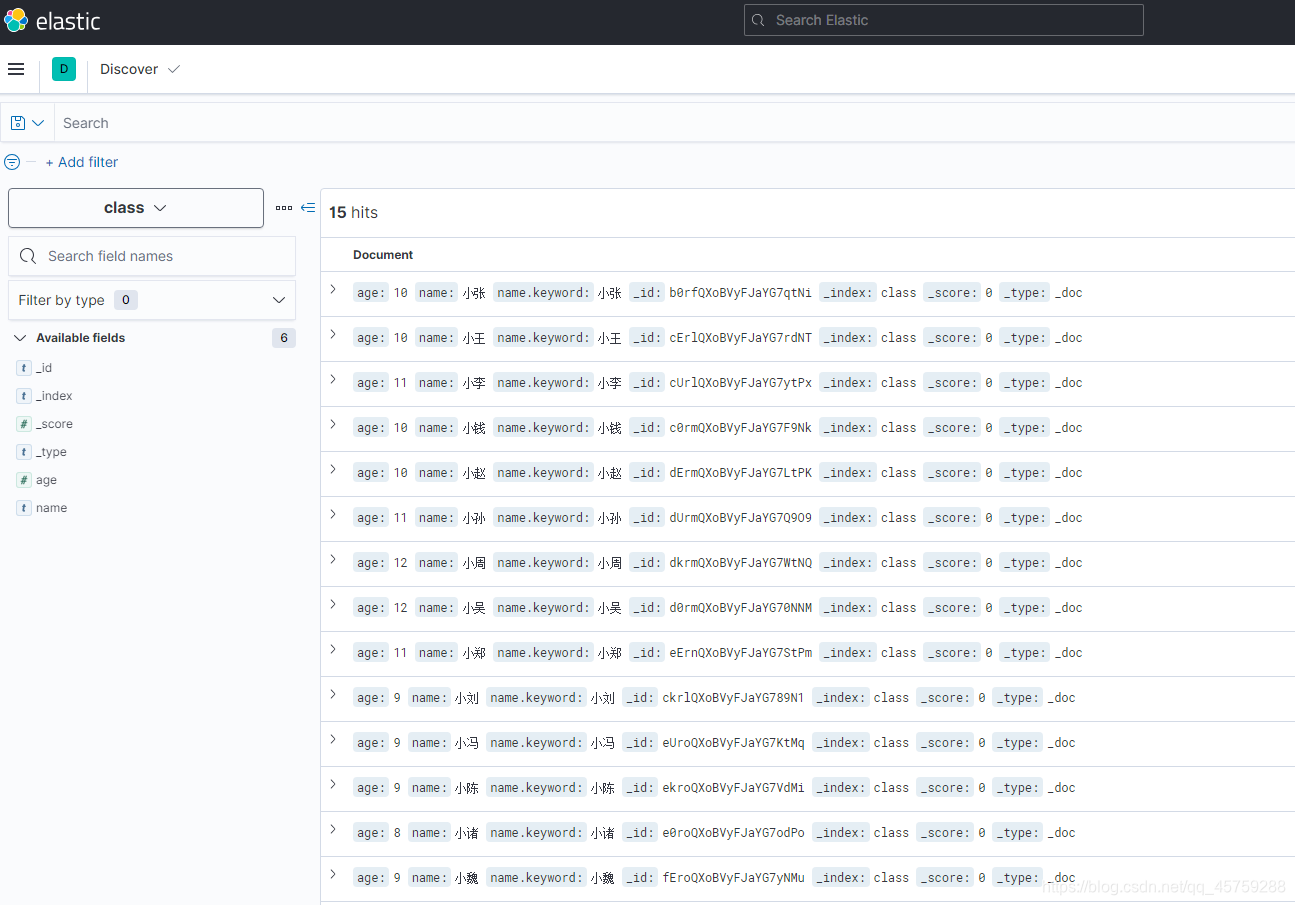Click the 15 hits count text
The image size is (1295, 905).
(x=353, y=212)
